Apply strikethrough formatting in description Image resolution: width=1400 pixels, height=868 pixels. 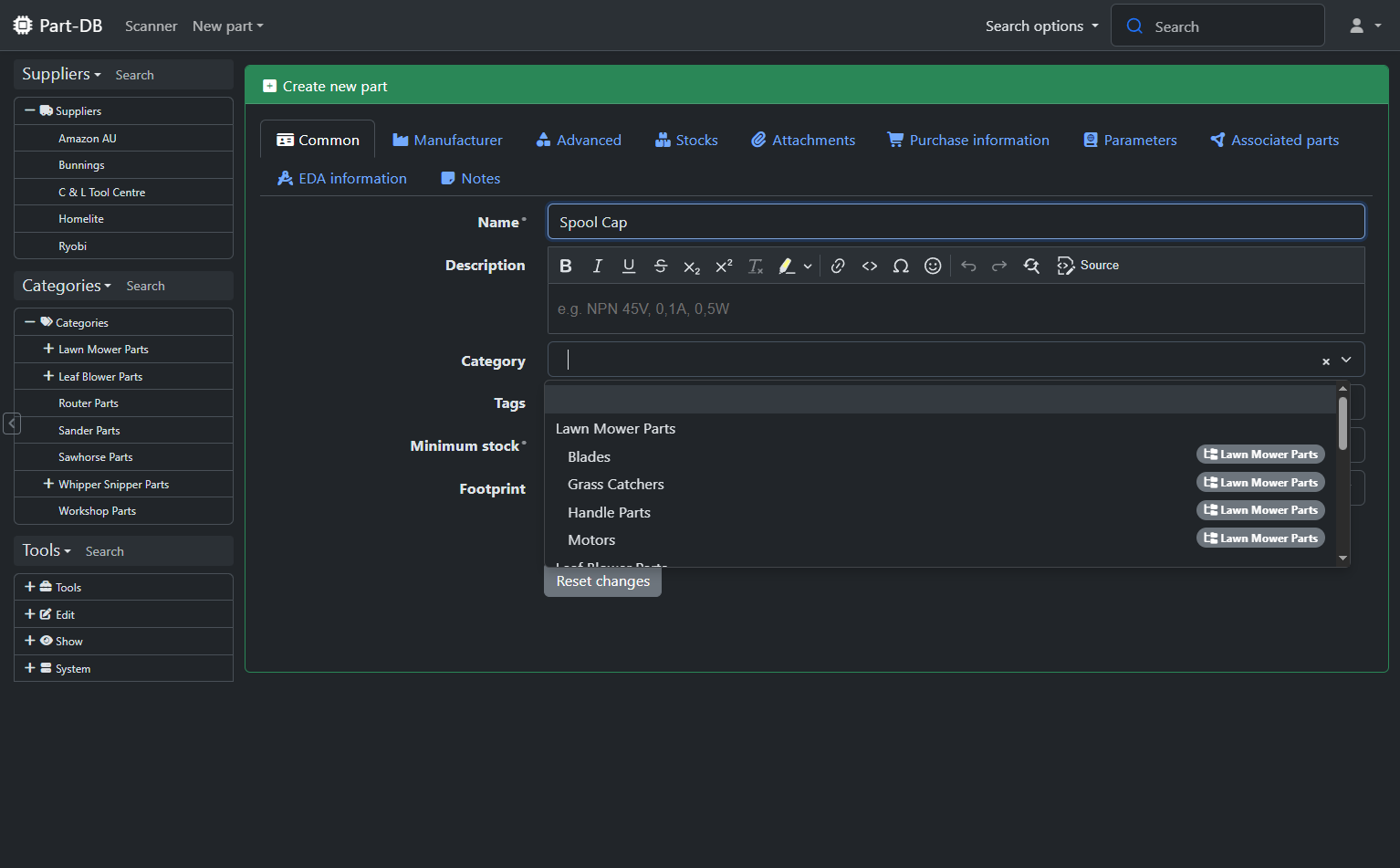click(661, 266)
